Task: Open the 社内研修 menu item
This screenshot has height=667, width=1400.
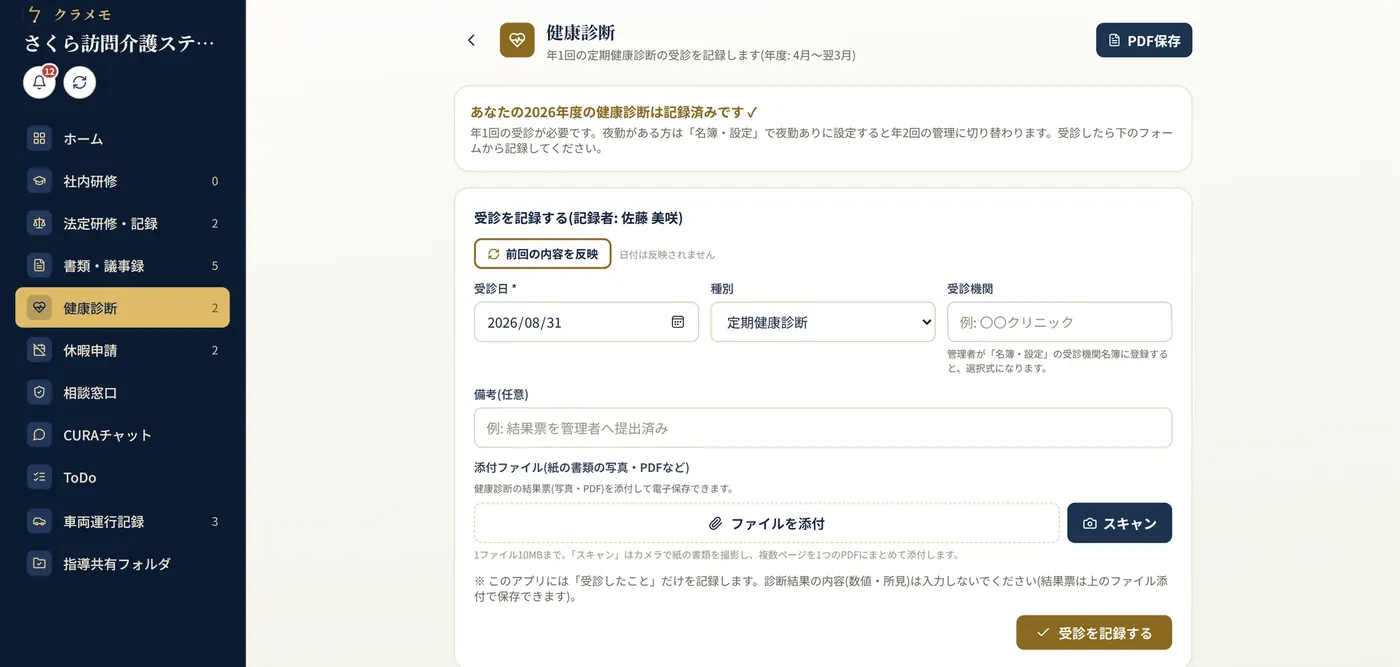Action: [x=122, y=181]
